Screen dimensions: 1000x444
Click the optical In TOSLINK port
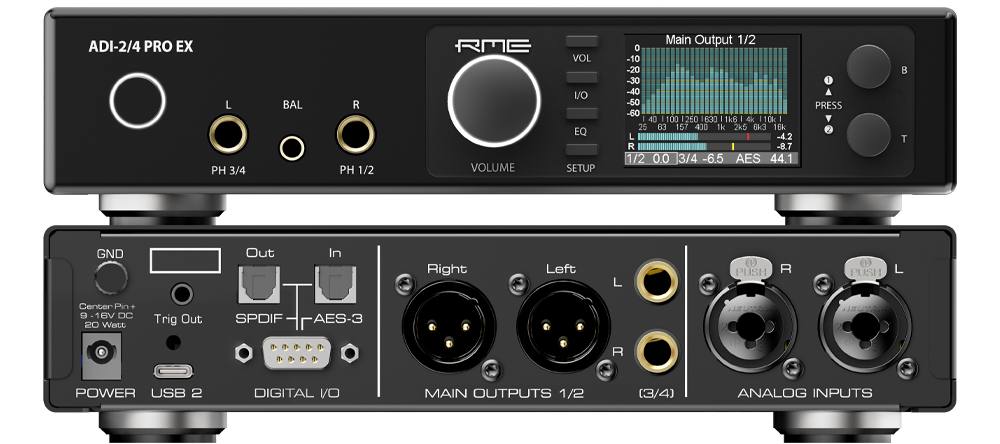point(335,284)
